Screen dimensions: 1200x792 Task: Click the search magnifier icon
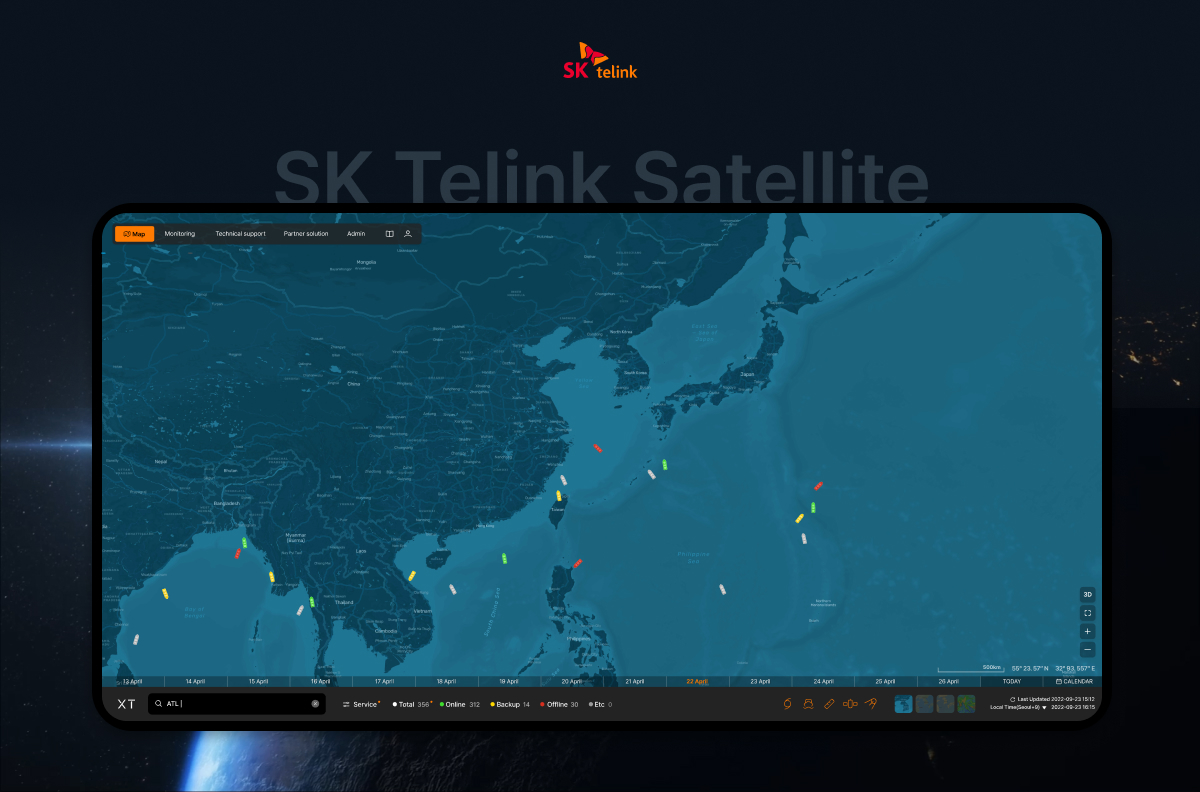click(x=158, y=704)
